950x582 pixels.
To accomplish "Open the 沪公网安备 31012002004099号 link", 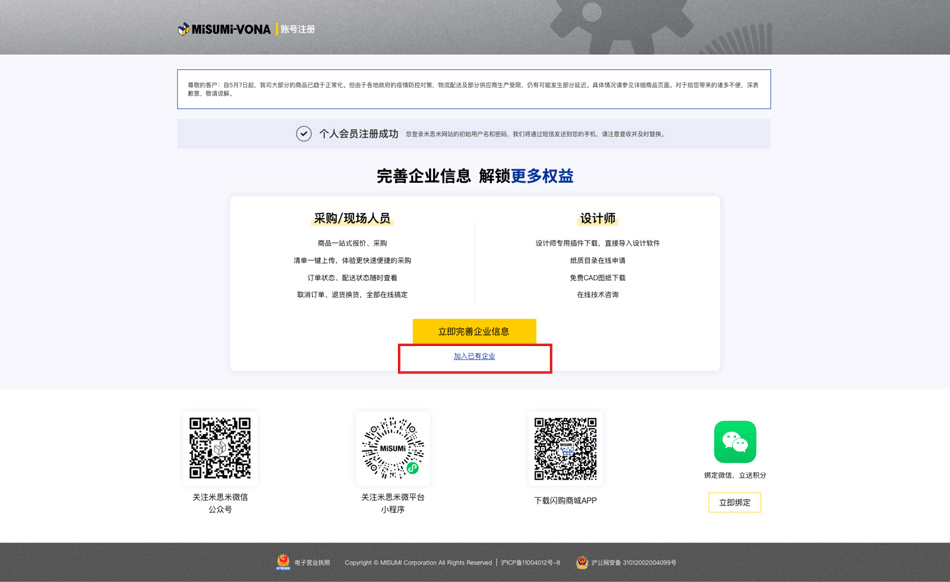I will tap(633, 563).
